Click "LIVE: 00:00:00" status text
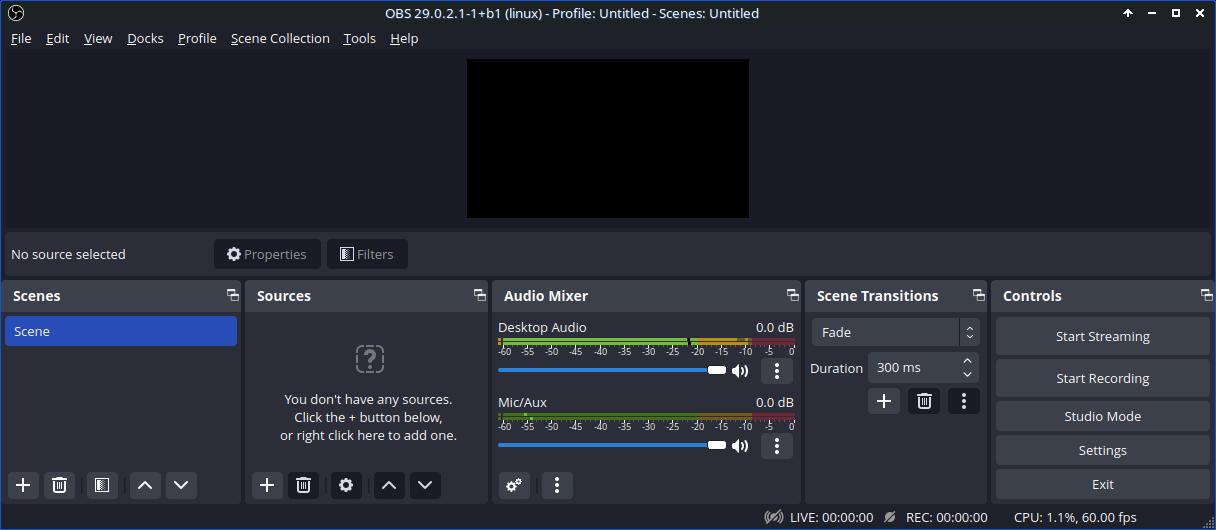This screenshot has height=530, width=1216. pyautogui.click(x=831, y=517)
